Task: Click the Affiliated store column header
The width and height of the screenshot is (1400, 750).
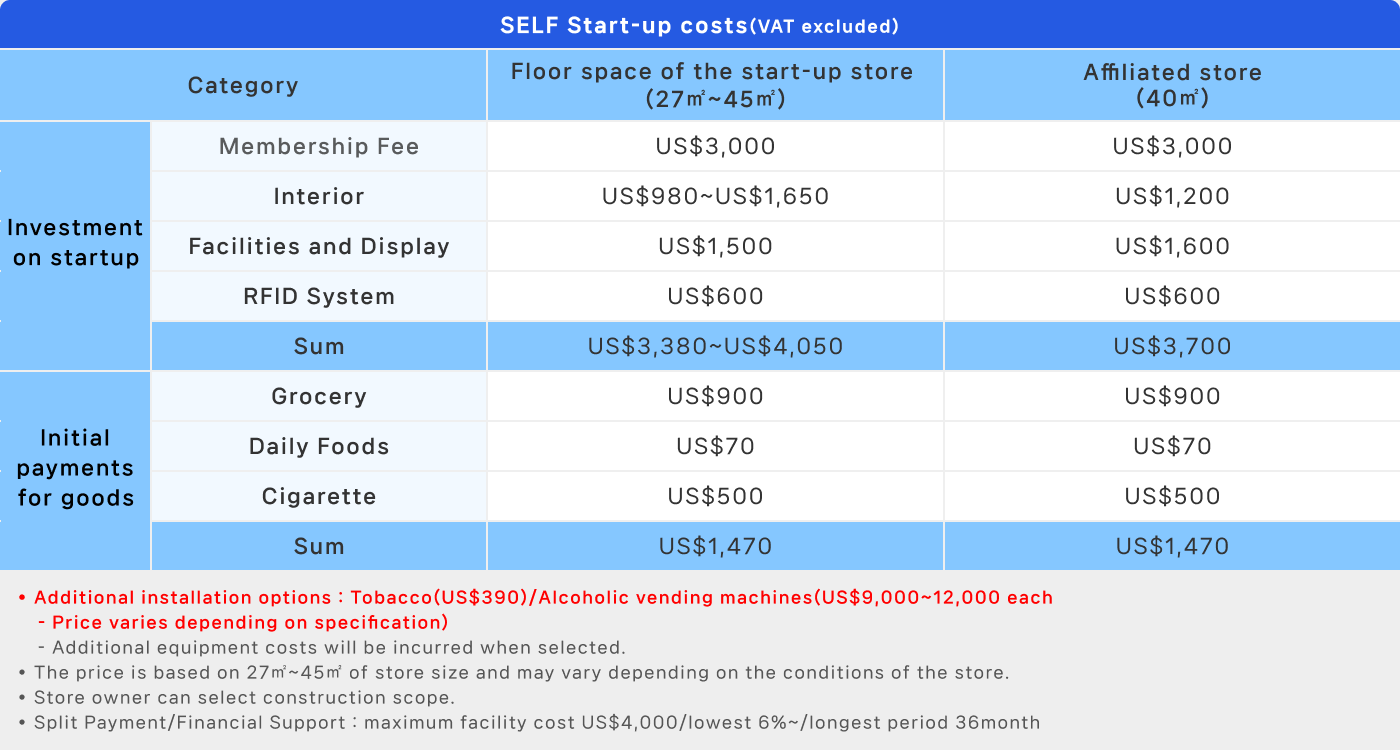Action: click(1172, 85)
